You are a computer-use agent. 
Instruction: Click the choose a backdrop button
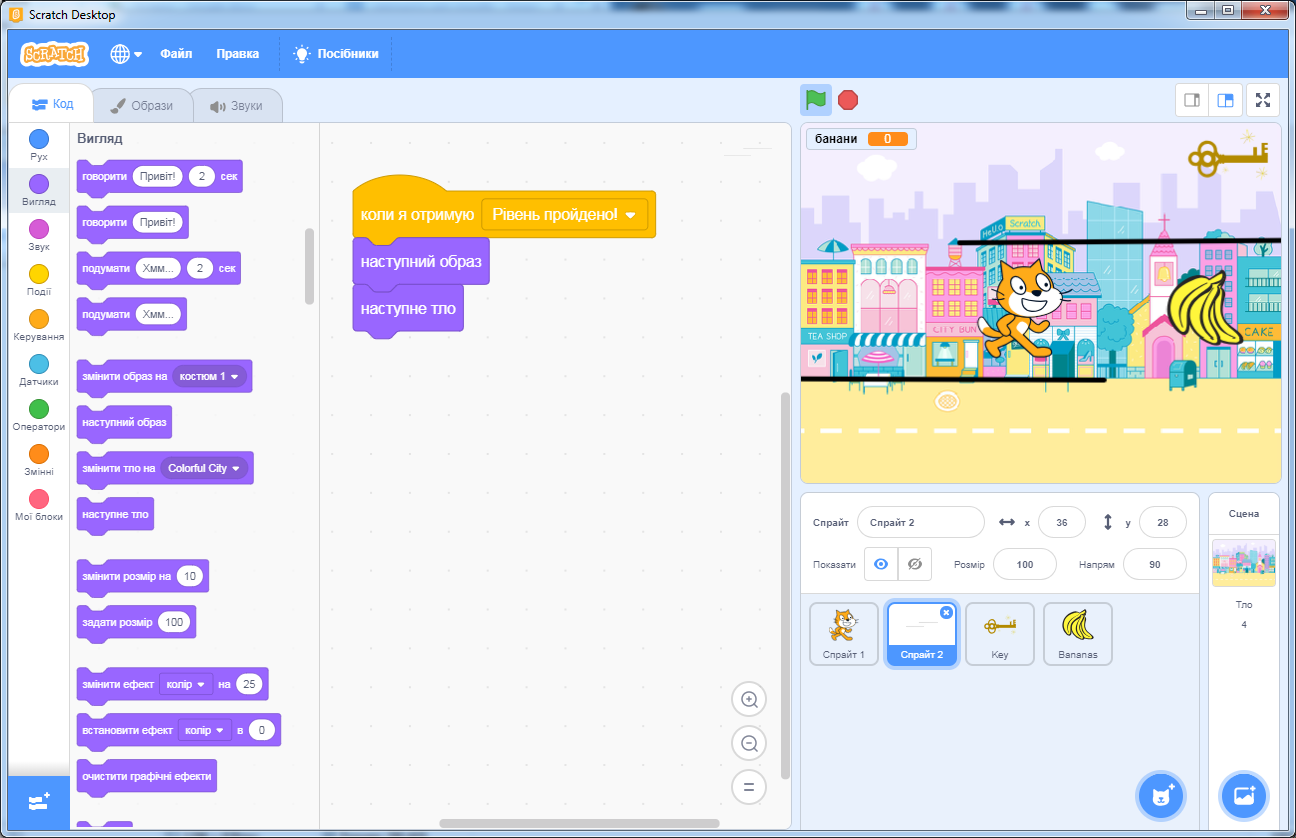click(1244, 796)
